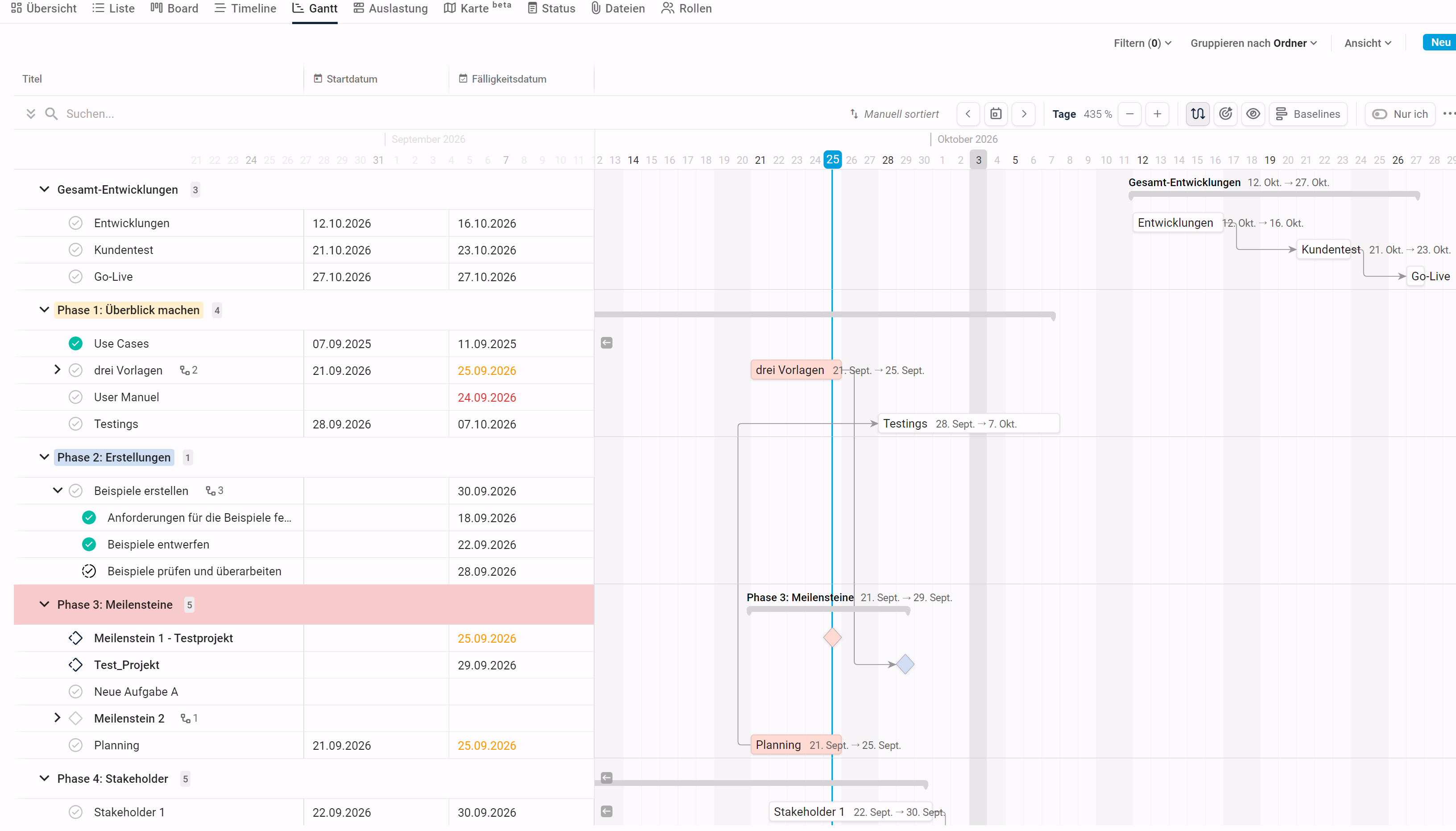Expand the drei Vorlagen subtasks

(57, 370)
